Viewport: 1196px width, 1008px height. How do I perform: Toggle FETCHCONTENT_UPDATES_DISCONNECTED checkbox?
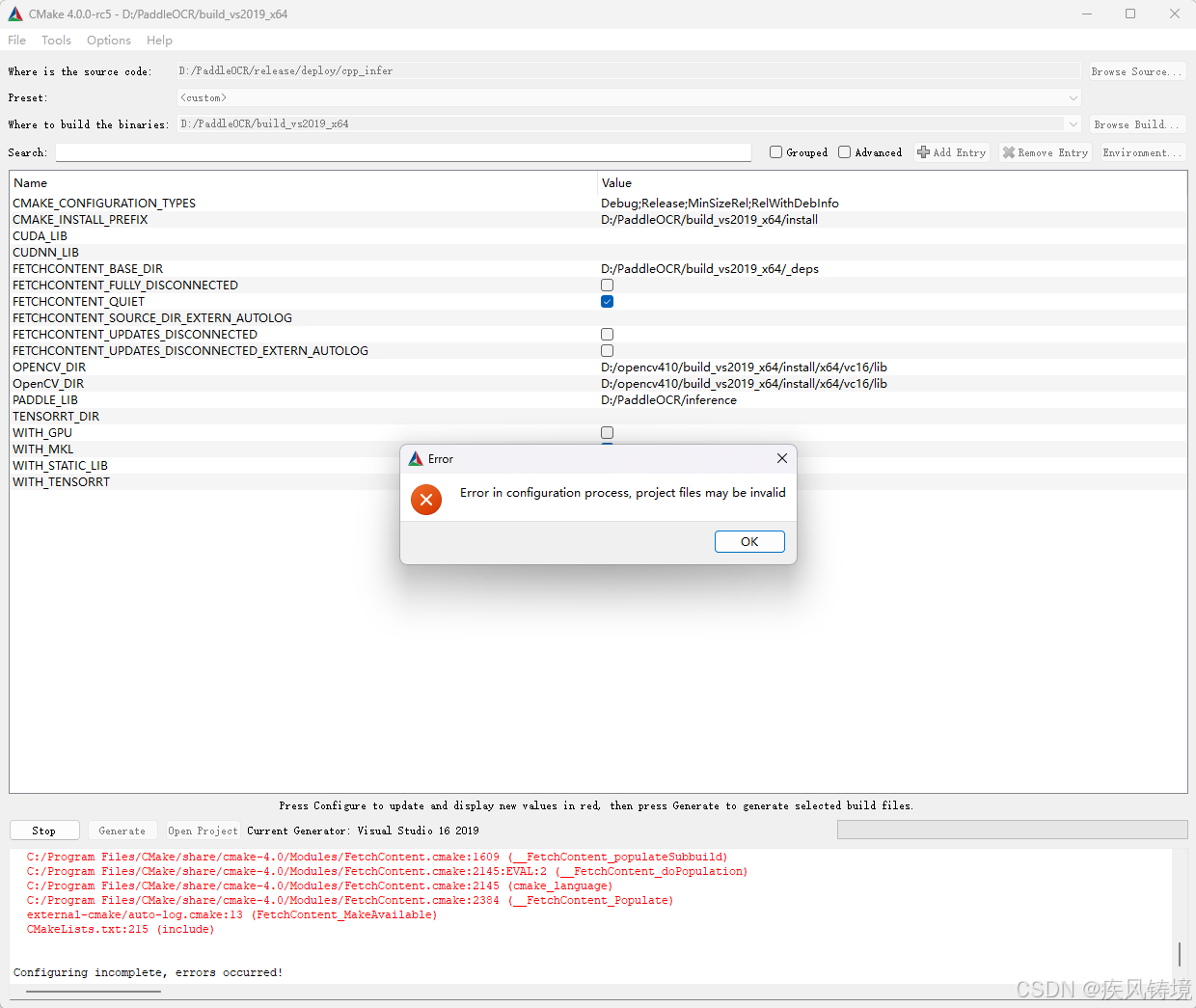tap(607, 335)
